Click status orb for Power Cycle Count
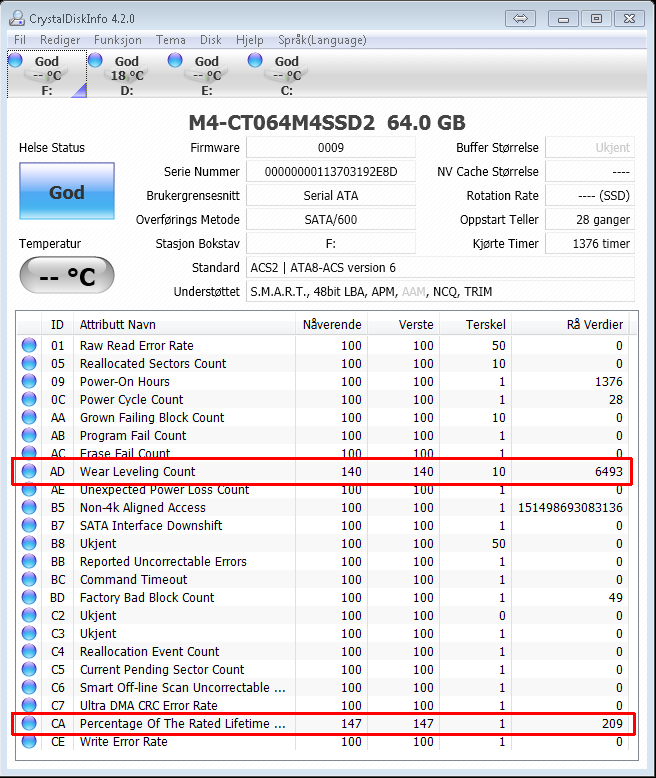 [29, 399]
